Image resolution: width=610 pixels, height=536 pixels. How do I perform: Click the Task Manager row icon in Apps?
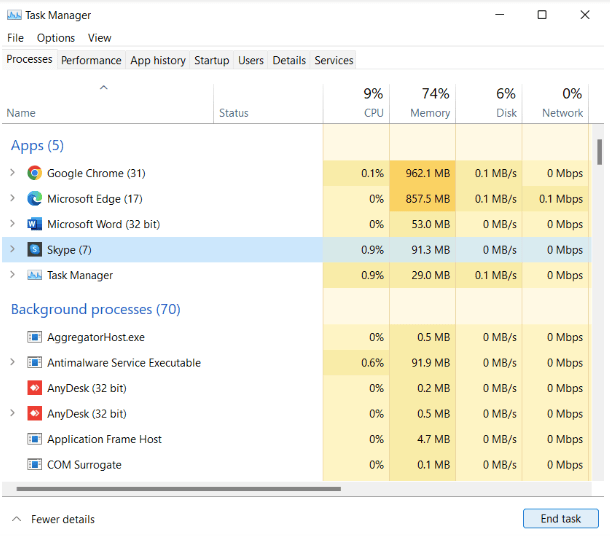(35, 275)
